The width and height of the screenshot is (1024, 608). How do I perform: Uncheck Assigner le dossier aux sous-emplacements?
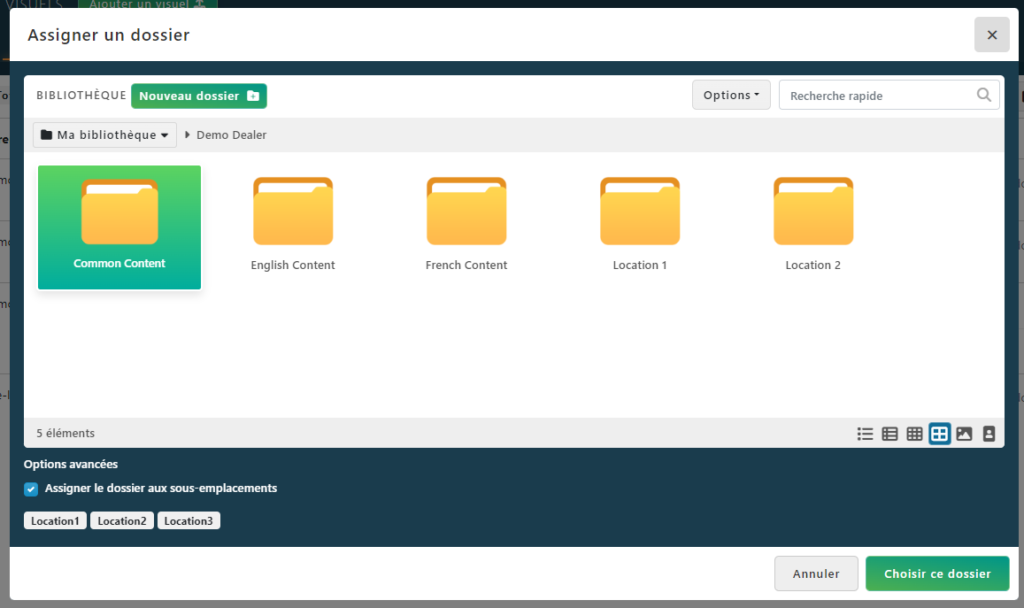pyautogui.click(x=31, y=489)
